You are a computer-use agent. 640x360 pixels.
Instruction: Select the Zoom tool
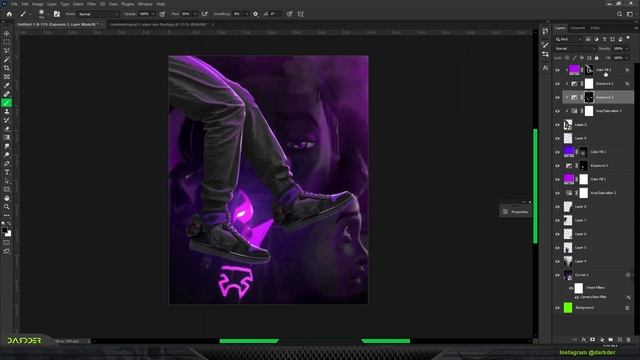coord(7,207)
